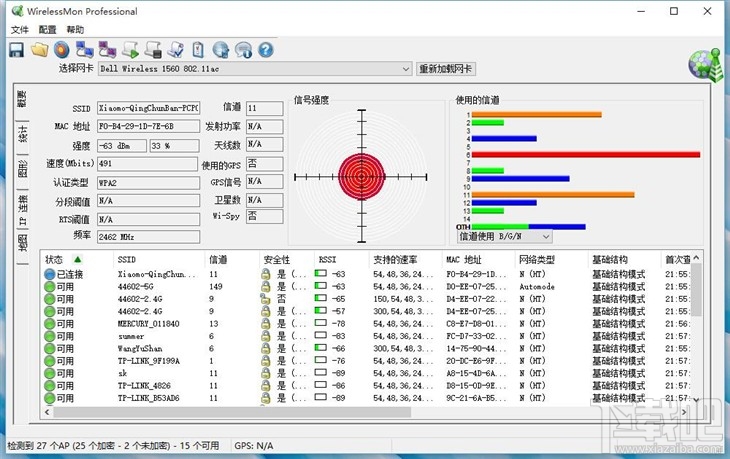730x459 pixels.
Task: Click the vertical scrollbar of the AP list
Action: click(696, 290)
